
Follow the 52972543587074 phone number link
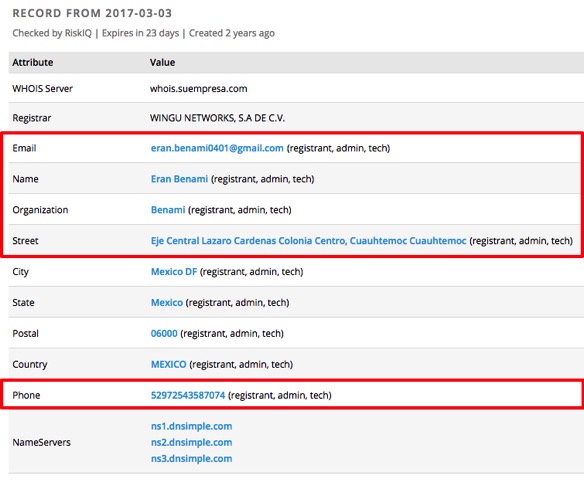click(188, 396)
